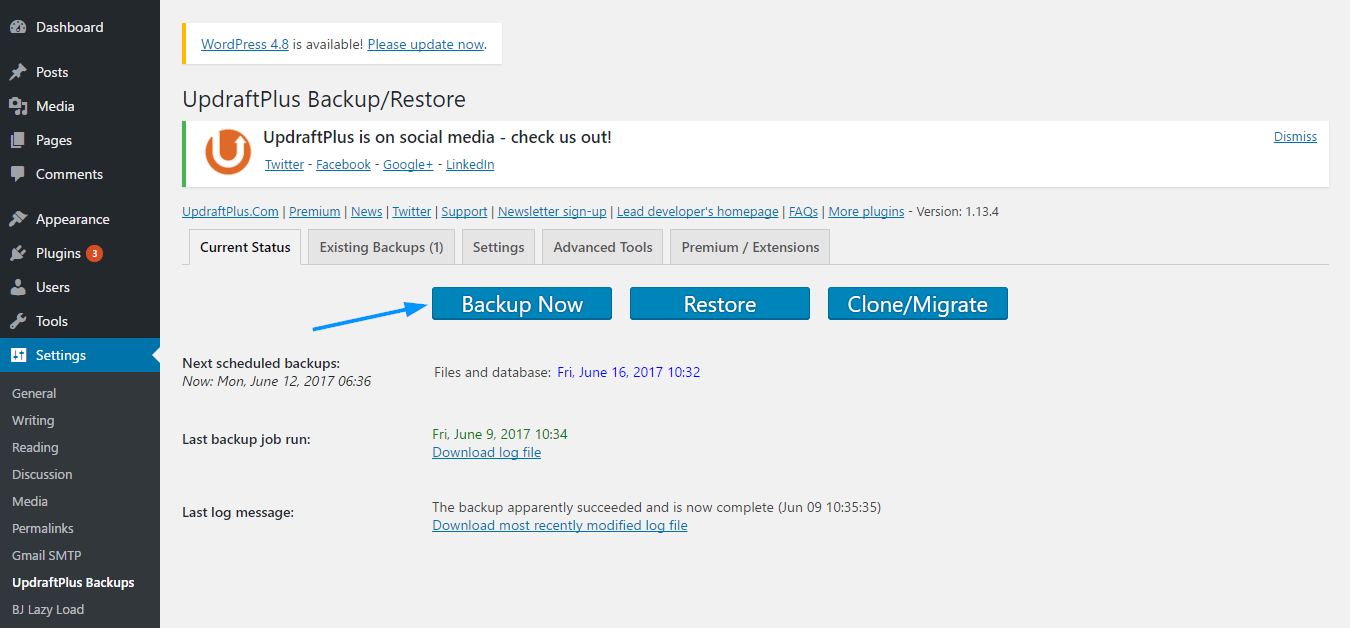Download most recently modified log file
This screenshot has width=1350, height=628.
560,525
